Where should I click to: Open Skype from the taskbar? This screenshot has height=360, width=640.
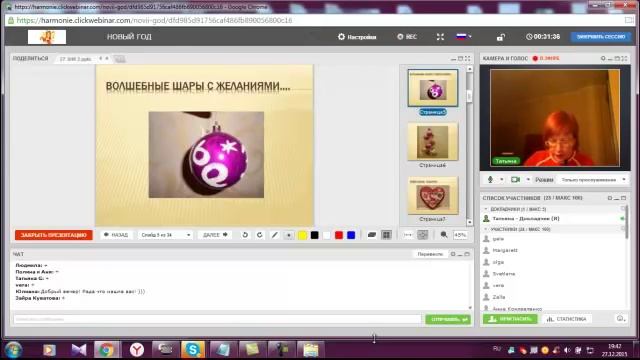click(193, 350)
